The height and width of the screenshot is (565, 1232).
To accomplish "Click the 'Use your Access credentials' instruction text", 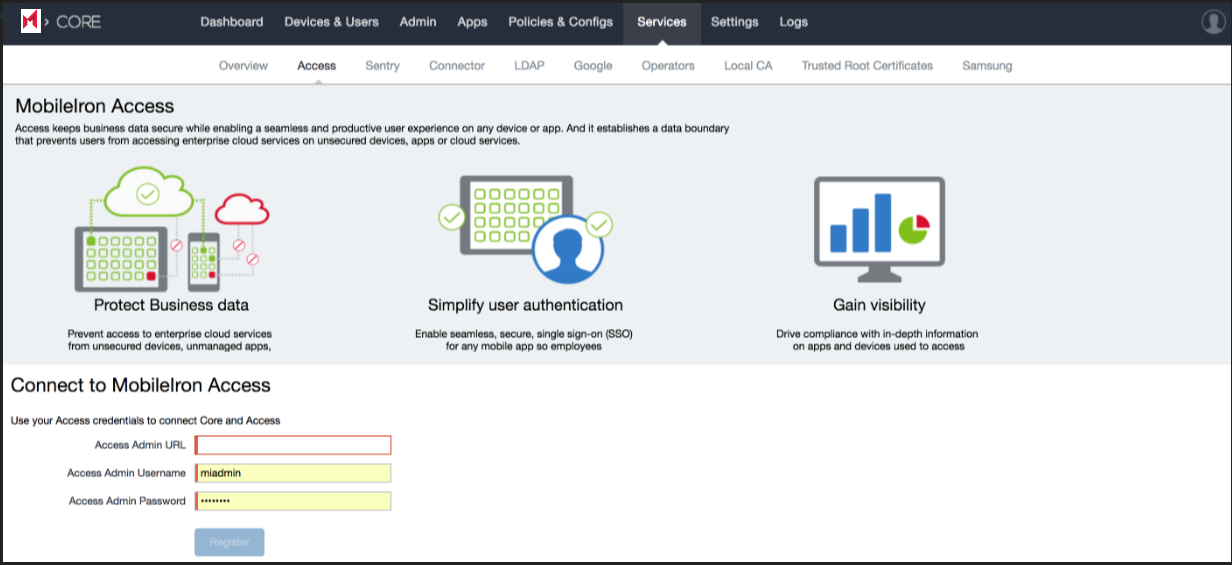I will pos(145,421).
